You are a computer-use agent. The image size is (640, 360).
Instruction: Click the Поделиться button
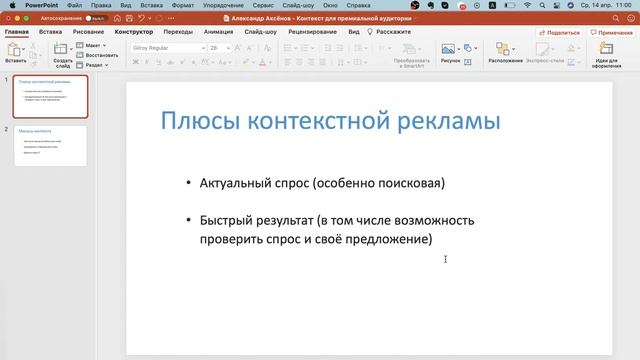pos(559,33)
